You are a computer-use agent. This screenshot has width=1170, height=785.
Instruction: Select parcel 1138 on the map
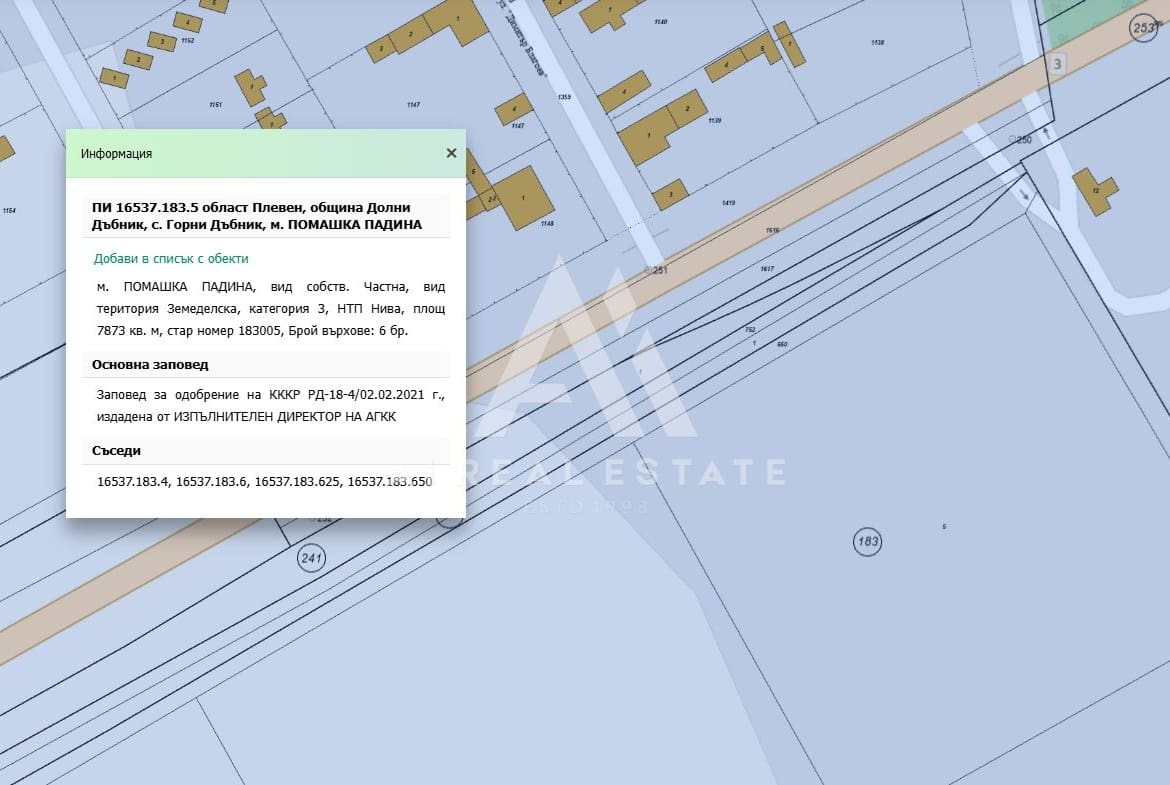click(877, 43)
